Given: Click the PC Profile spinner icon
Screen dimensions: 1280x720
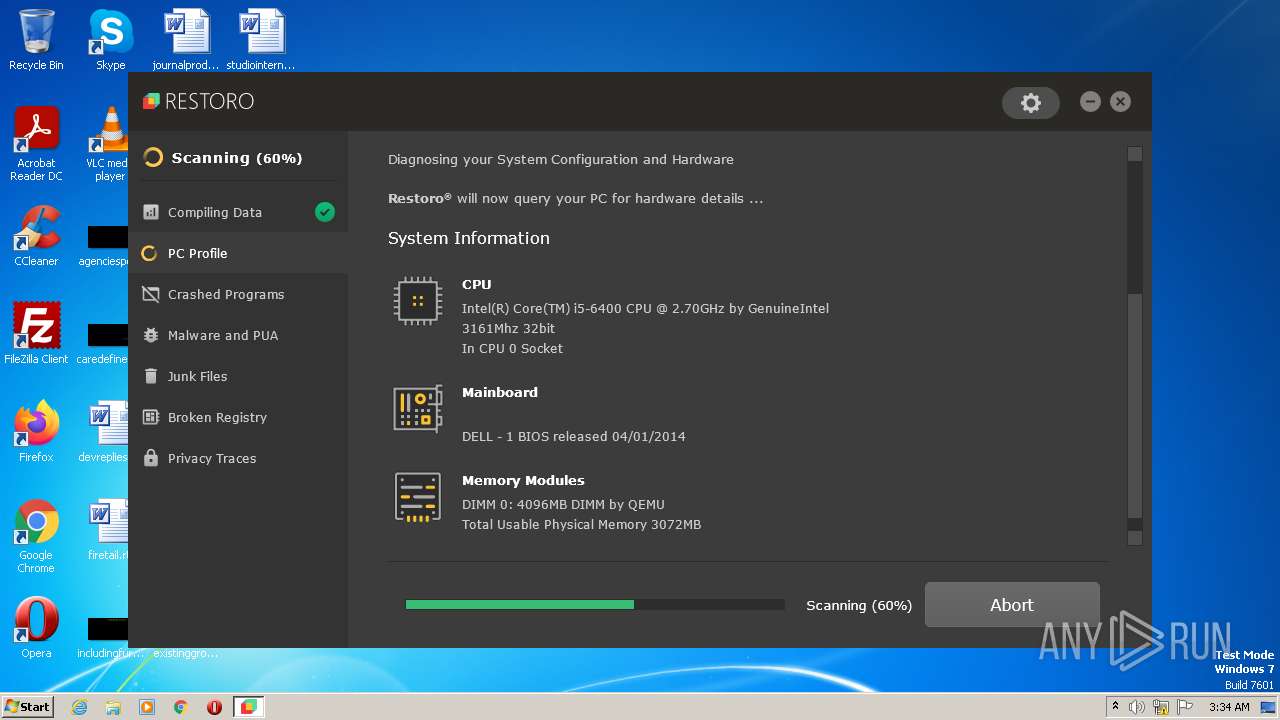Looking at the screenshot, I should [x=149, y=253].
